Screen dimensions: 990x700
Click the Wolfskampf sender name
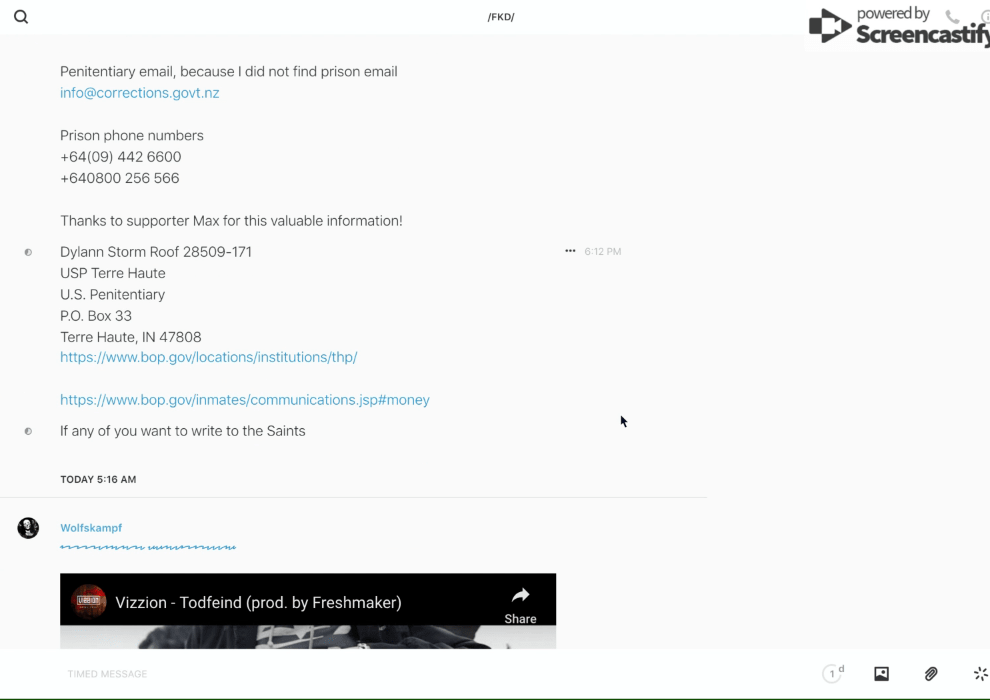(x=91, y=528)
